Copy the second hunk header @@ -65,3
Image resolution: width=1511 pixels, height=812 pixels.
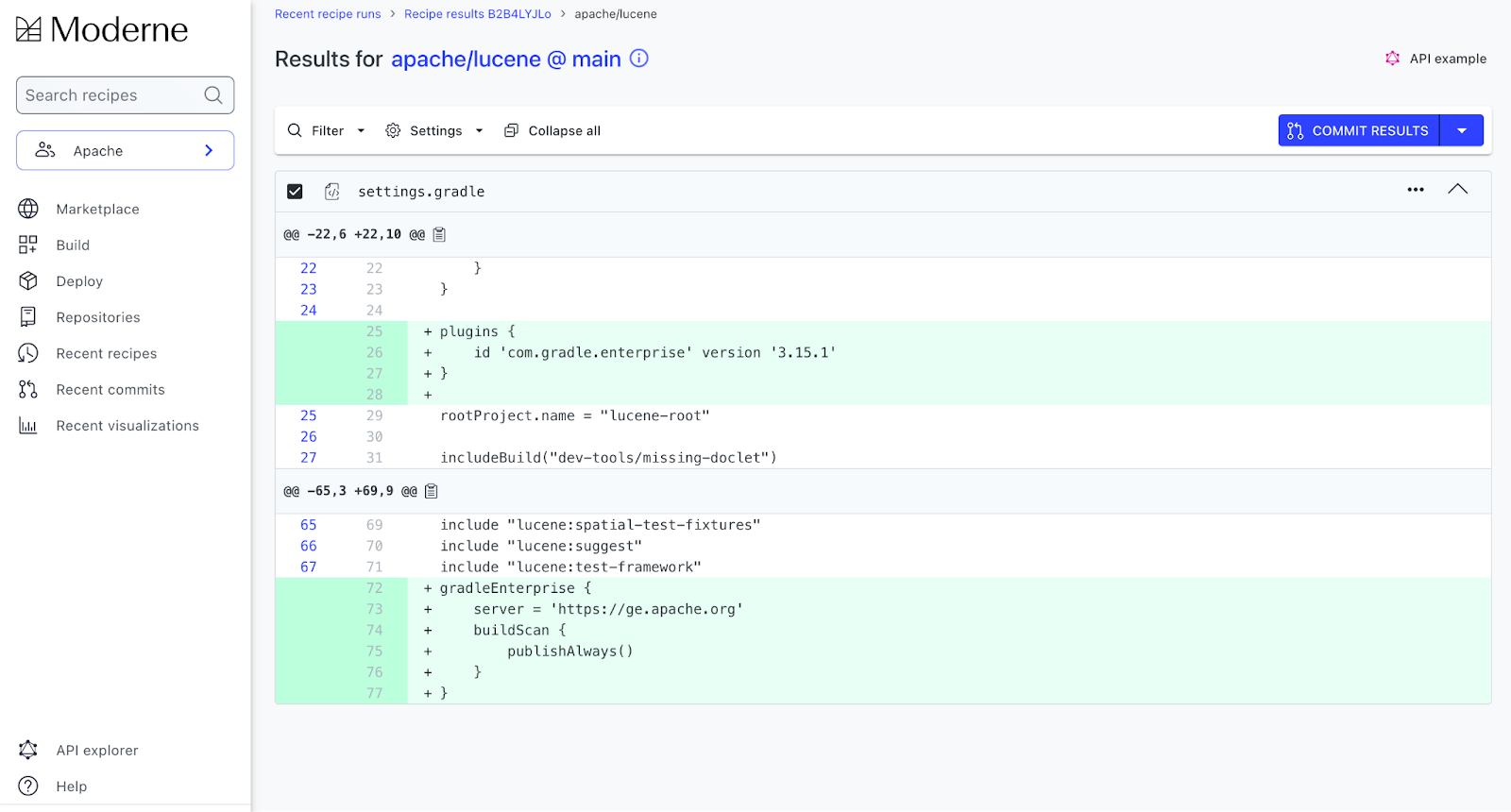[432, 491]
